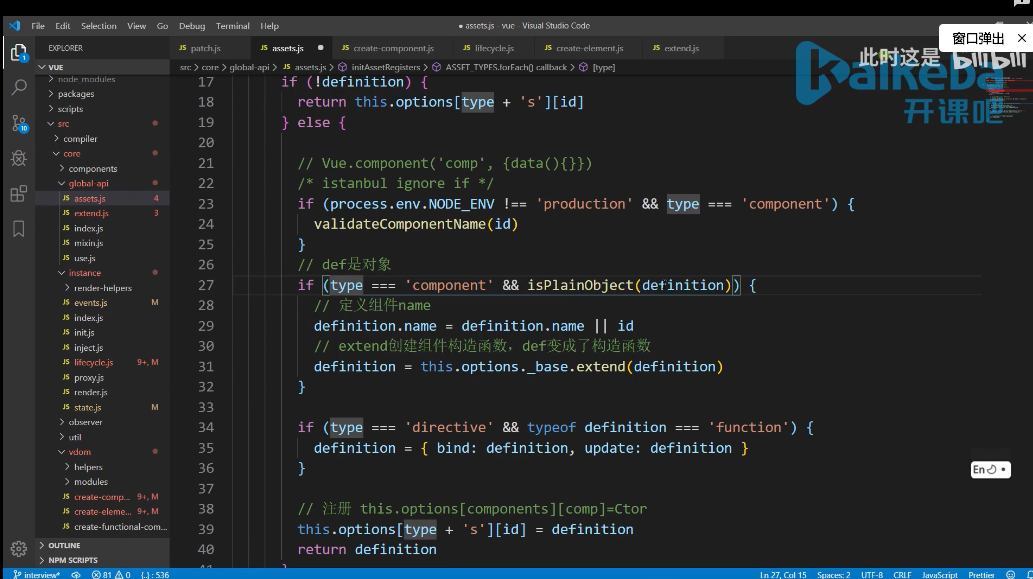Screen dimensions: 1033x579
Task: Click the Prettier status item
Action: coord(981,574)
